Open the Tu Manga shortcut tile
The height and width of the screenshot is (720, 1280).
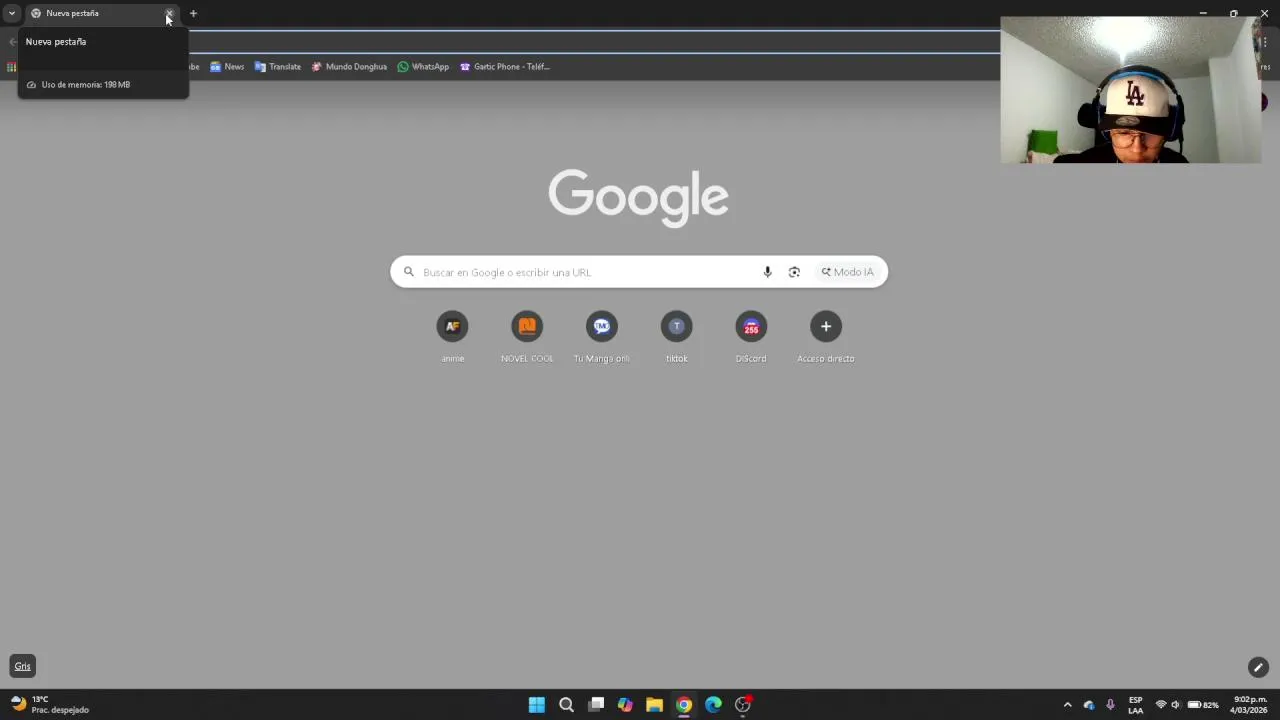tap(601, 337)
